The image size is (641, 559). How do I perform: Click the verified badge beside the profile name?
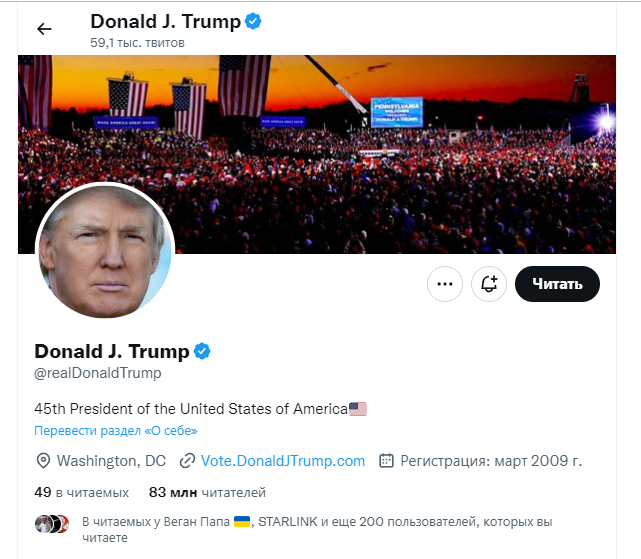pos(202,351)
